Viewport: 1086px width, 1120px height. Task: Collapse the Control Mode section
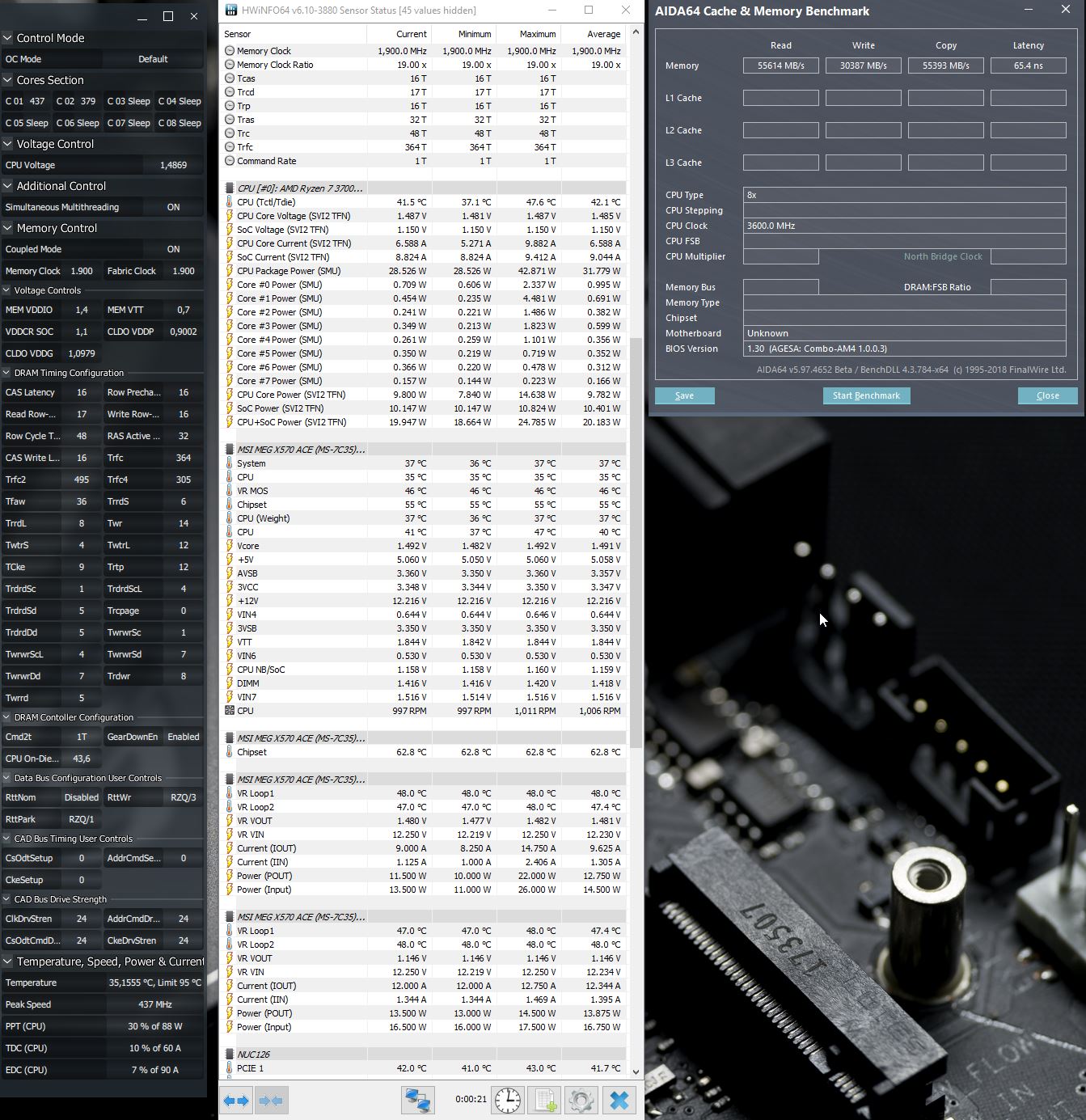[7, 38]
